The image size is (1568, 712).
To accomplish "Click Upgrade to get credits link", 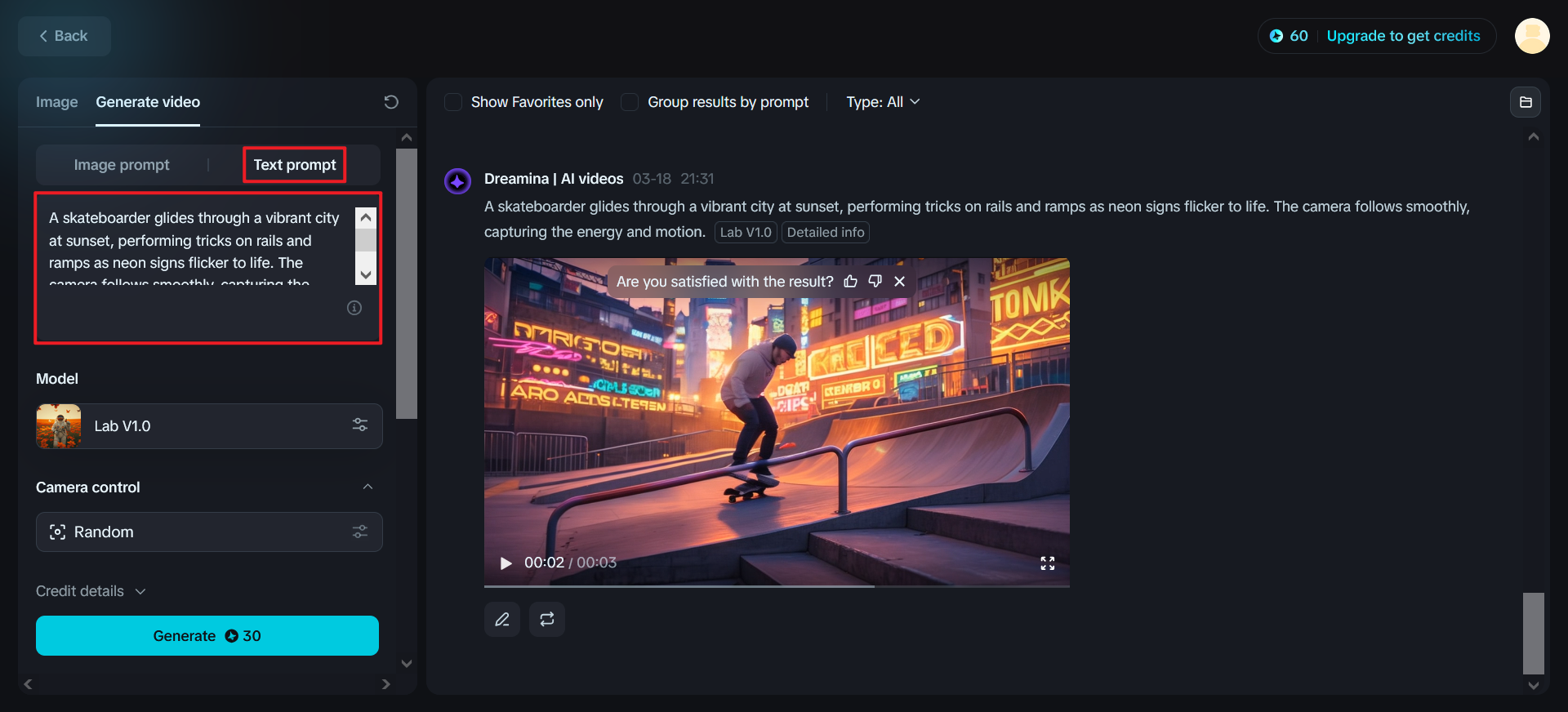I will click(x=1403, y=36).
